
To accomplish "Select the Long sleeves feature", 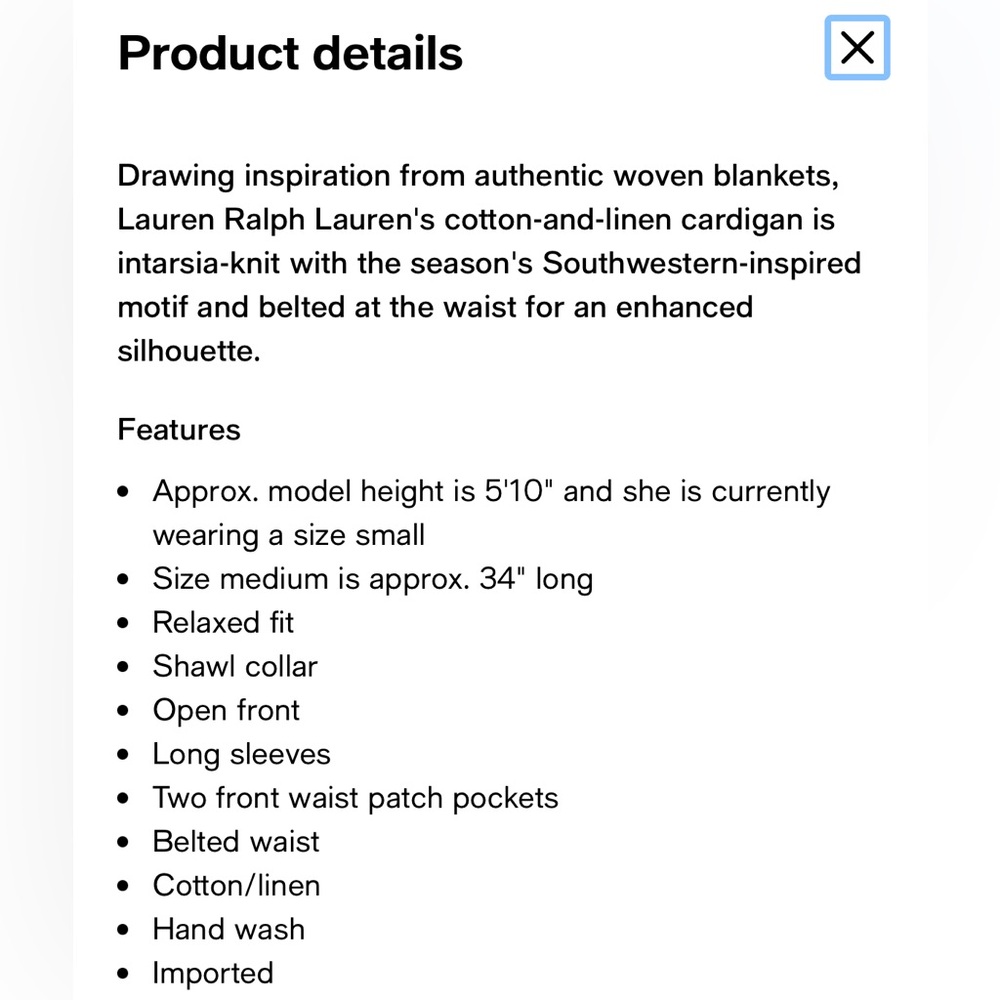I will pyautogui.click(x=241, y=754).
